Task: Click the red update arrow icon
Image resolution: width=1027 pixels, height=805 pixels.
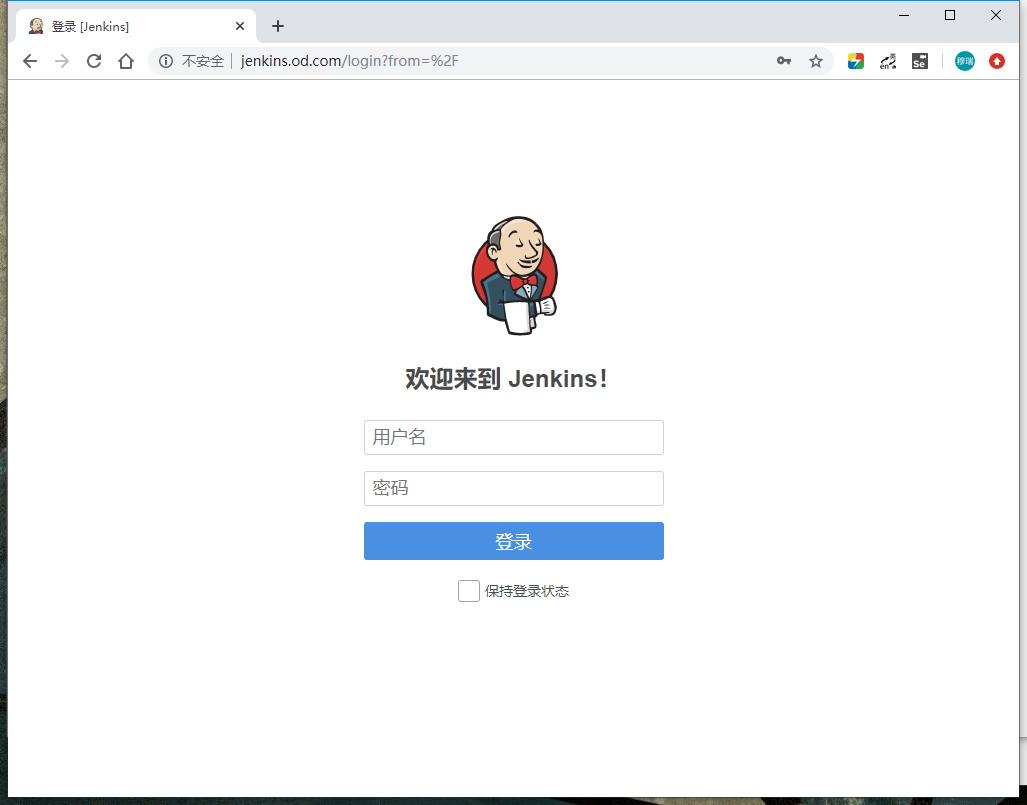Action: click(996, 61)
